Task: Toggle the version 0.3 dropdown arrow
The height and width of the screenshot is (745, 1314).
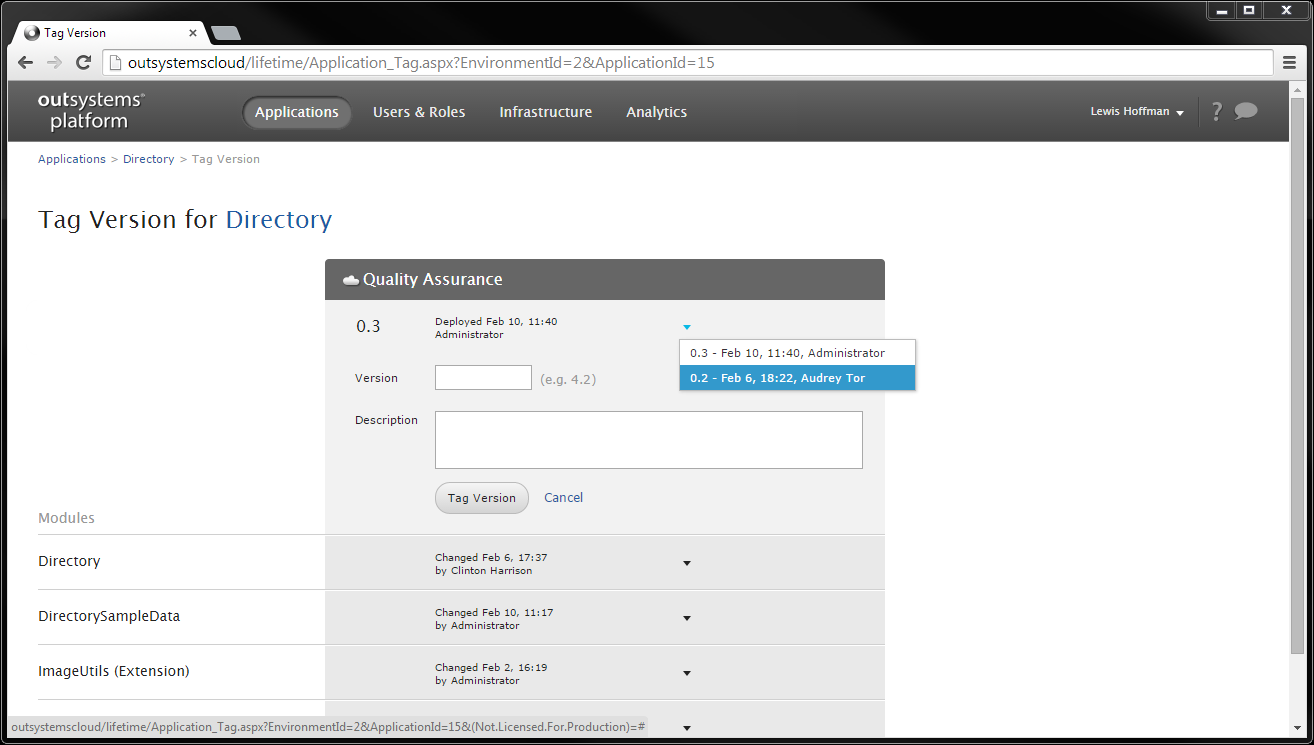Action: point(687,327)
